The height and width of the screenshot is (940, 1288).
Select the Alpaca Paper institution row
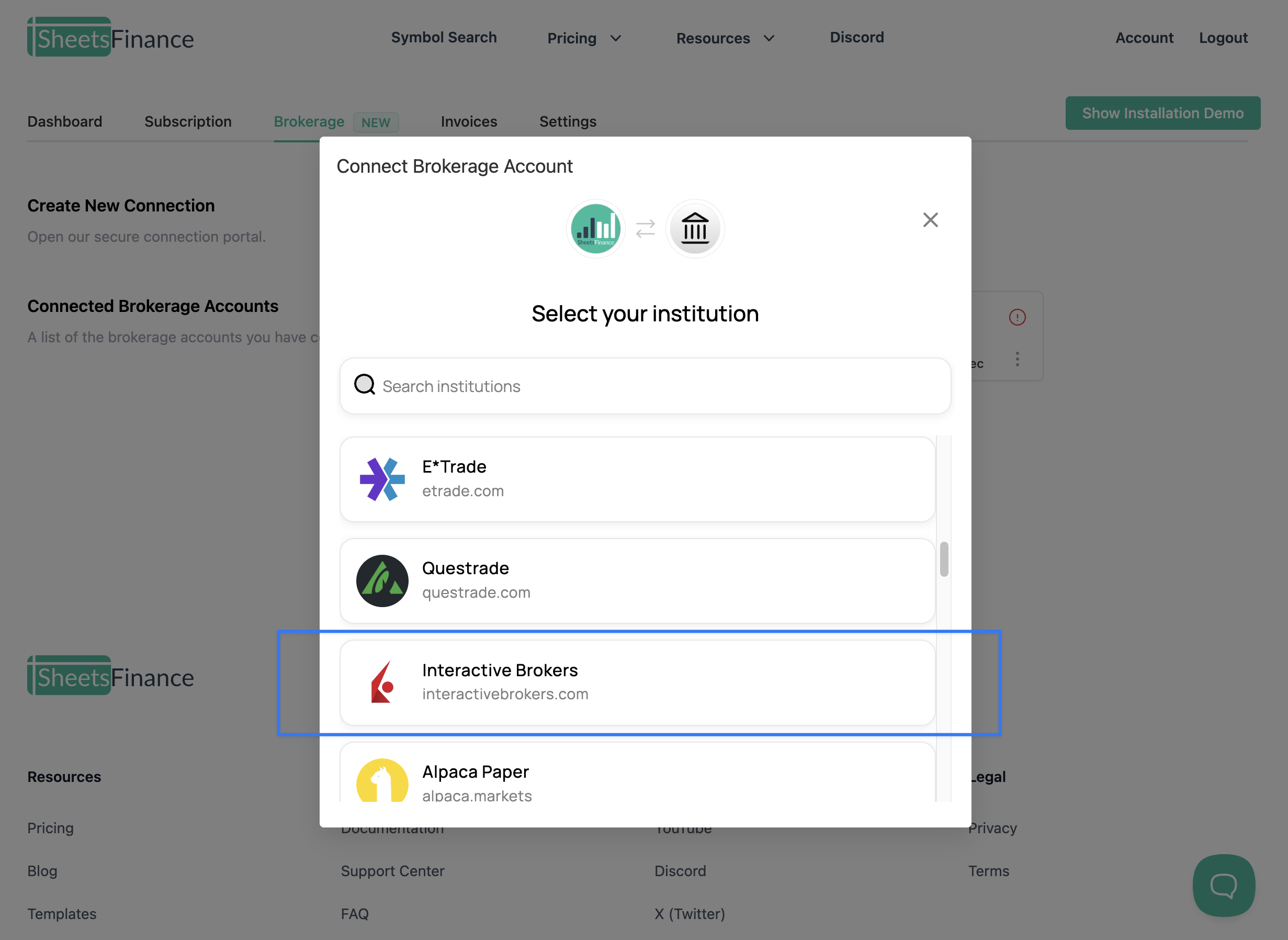pyautogui.click(x=637, y=772)
